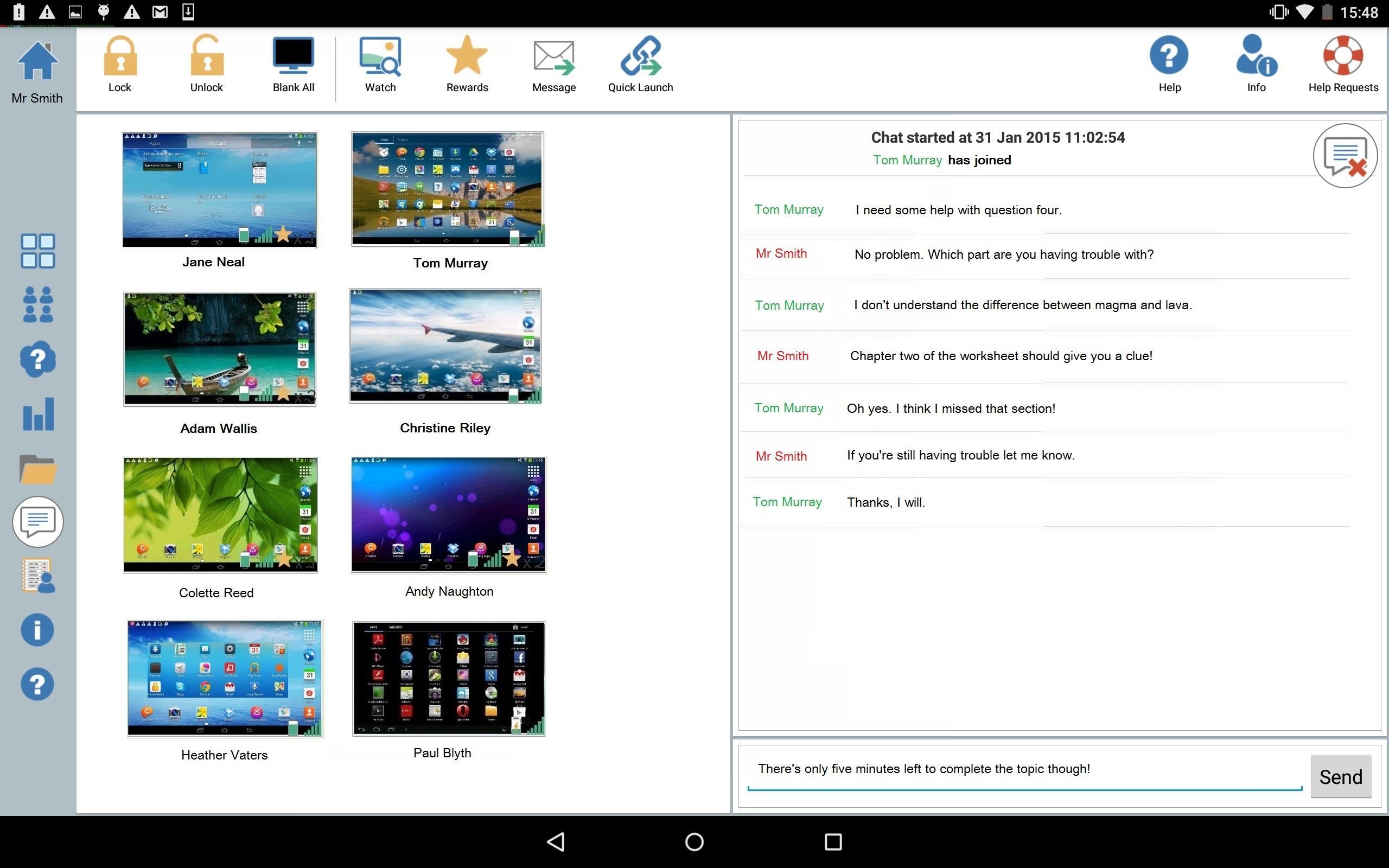Open the student register icon in the sidebar

38,575
